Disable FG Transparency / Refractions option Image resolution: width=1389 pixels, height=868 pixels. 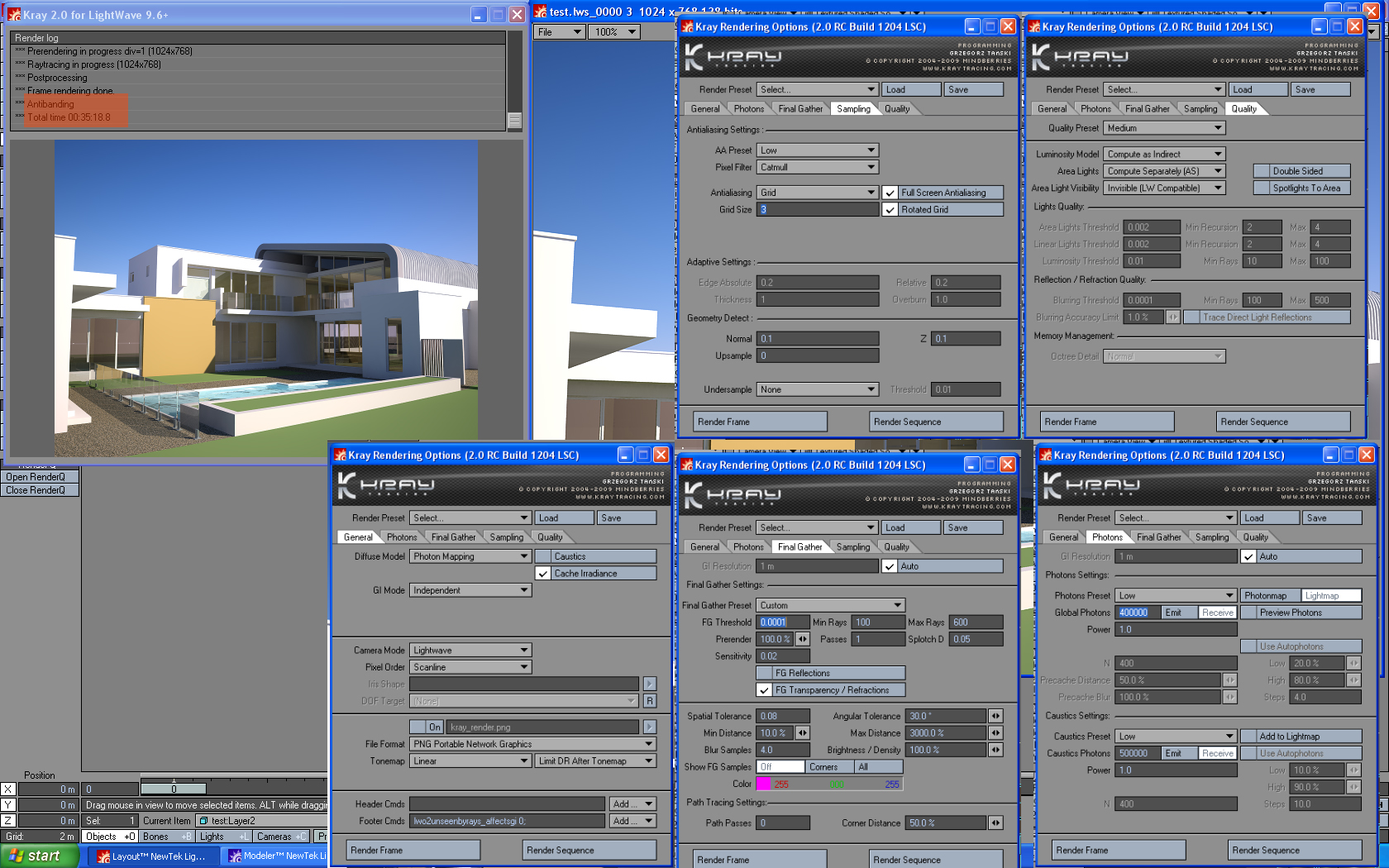point(765,690)
